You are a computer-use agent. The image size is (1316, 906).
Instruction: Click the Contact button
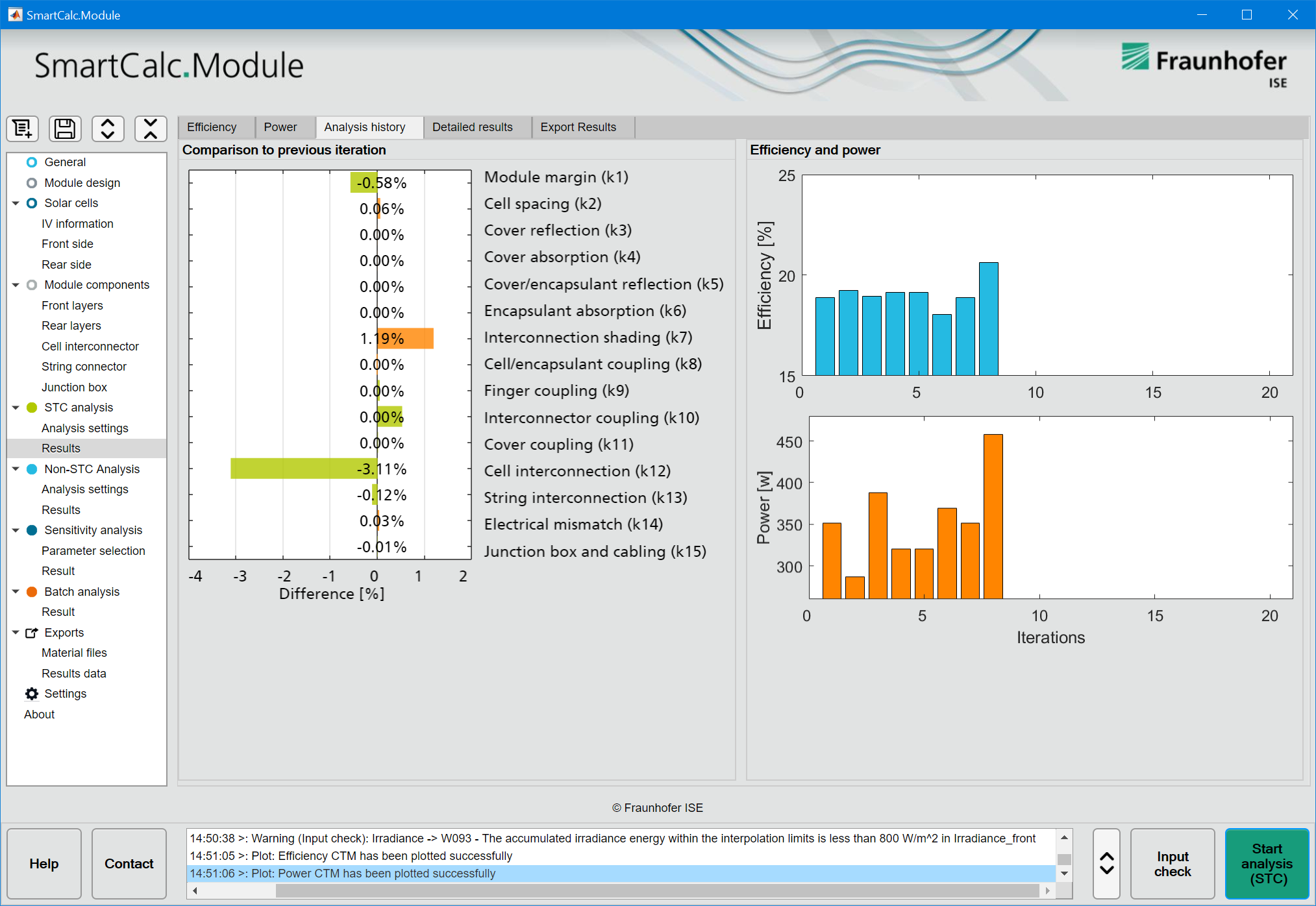(x=129, y=864)
